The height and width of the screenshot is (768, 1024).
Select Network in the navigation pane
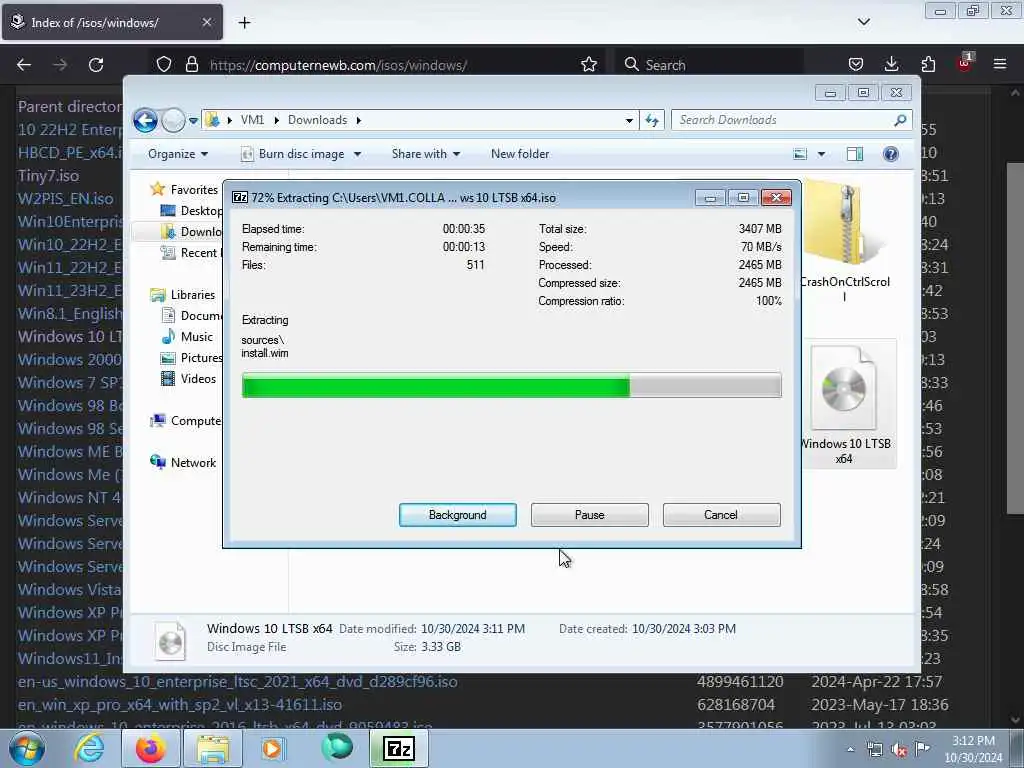[183, 462]
